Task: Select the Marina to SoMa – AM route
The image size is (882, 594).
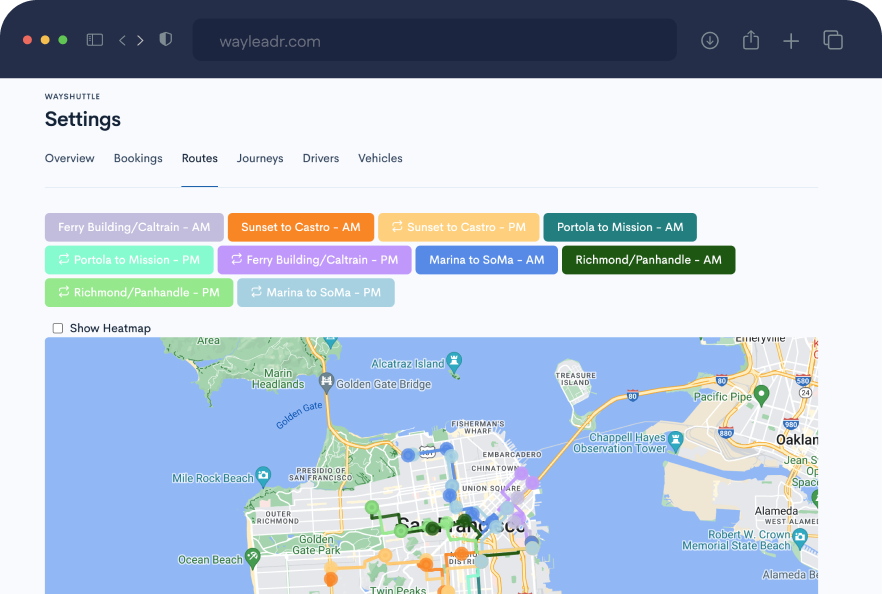Action: (x=486, y=259)
